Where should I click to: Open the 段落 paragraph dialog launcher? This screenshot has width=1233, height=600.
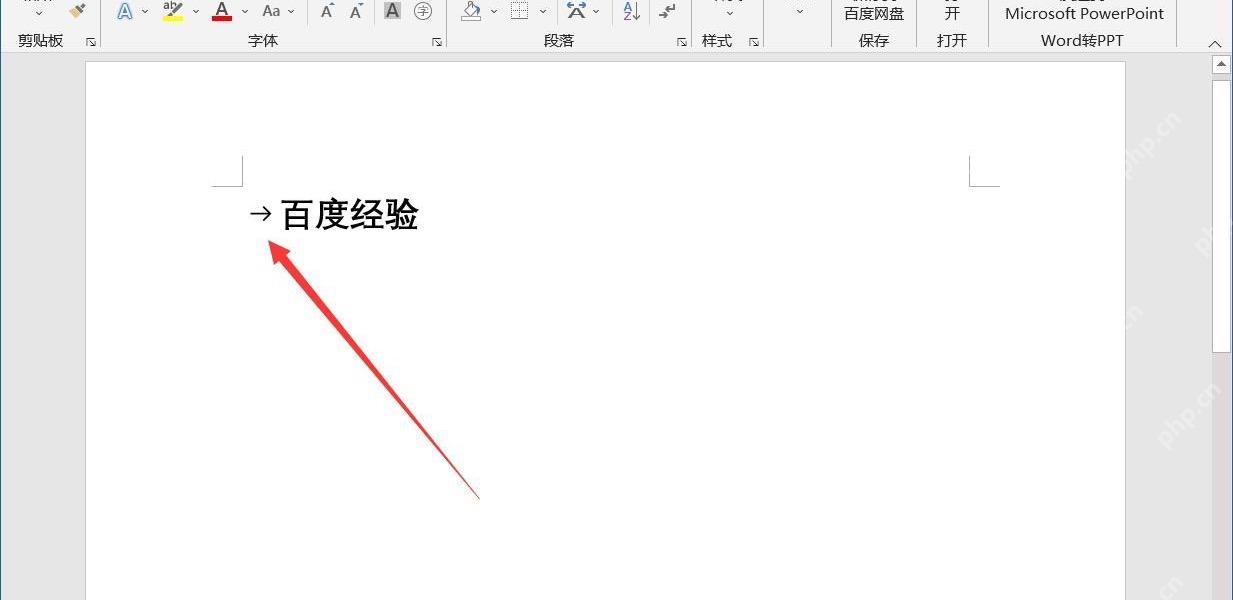point(682,42)
